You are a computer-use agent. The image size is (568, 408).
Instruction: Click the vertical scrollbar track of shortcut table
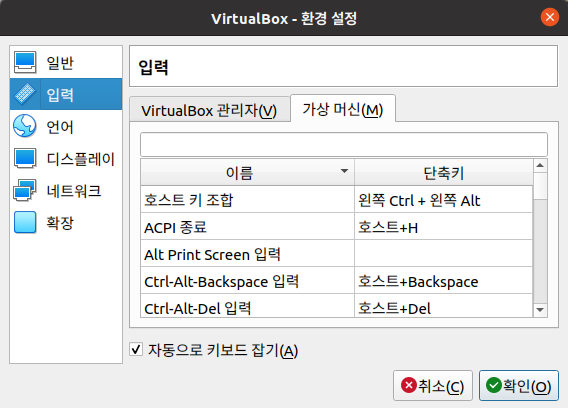coord(540,250)
